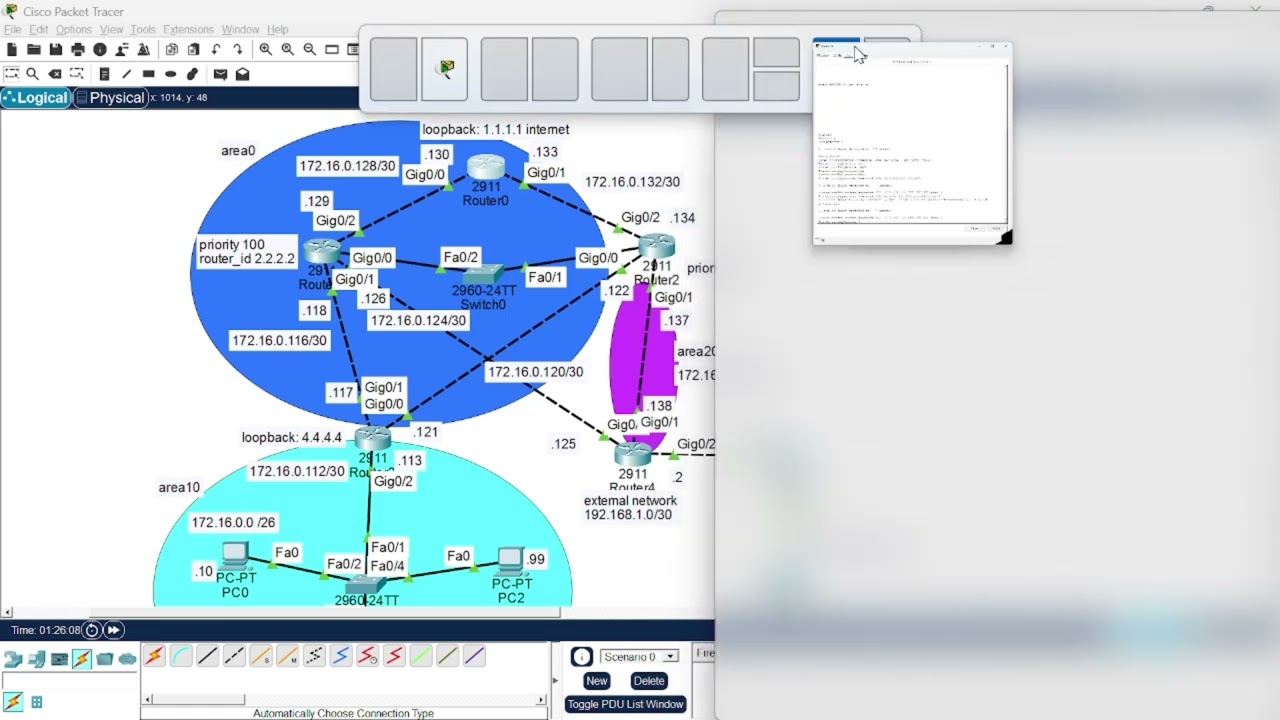
Task: Pick the Copper Cross-Over dashed cable
Action: pyautogui.click(x=234, y=656)
